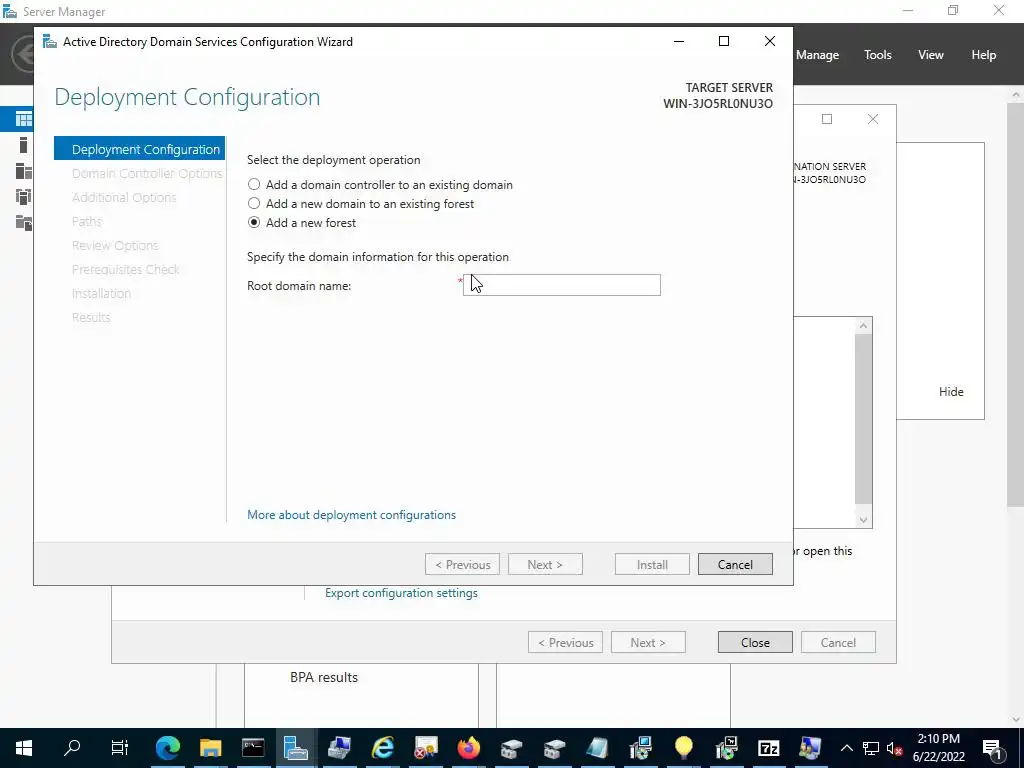Image resolution: width=1024 pixels, height=768 pixels.
Task: Open Command Prompt from the taskbar
Action: coord(253,748)
